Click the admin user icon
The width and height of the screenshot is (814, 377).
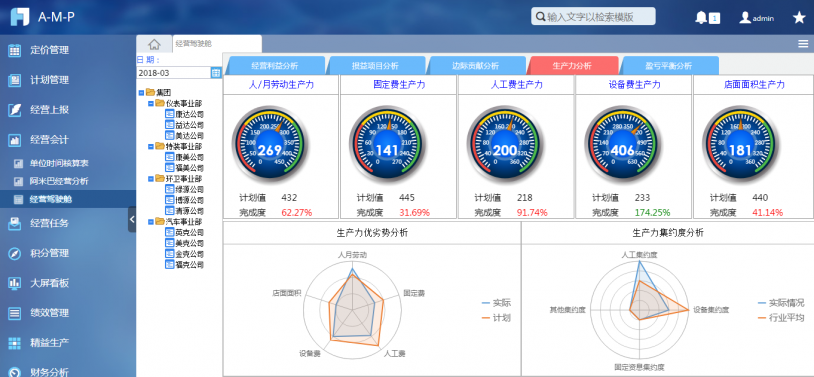pyautogui.click(x=745, y=18)
